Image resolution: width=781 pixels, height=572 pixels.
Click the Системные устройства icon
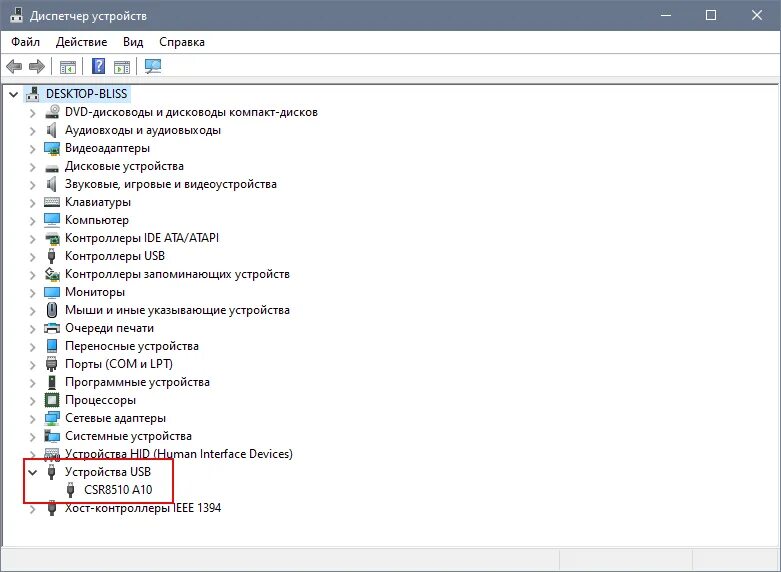(x=52, y=436)
